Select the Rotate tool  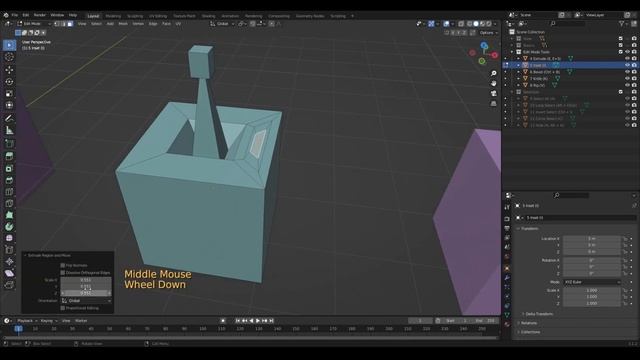click(x=9, y=82)
